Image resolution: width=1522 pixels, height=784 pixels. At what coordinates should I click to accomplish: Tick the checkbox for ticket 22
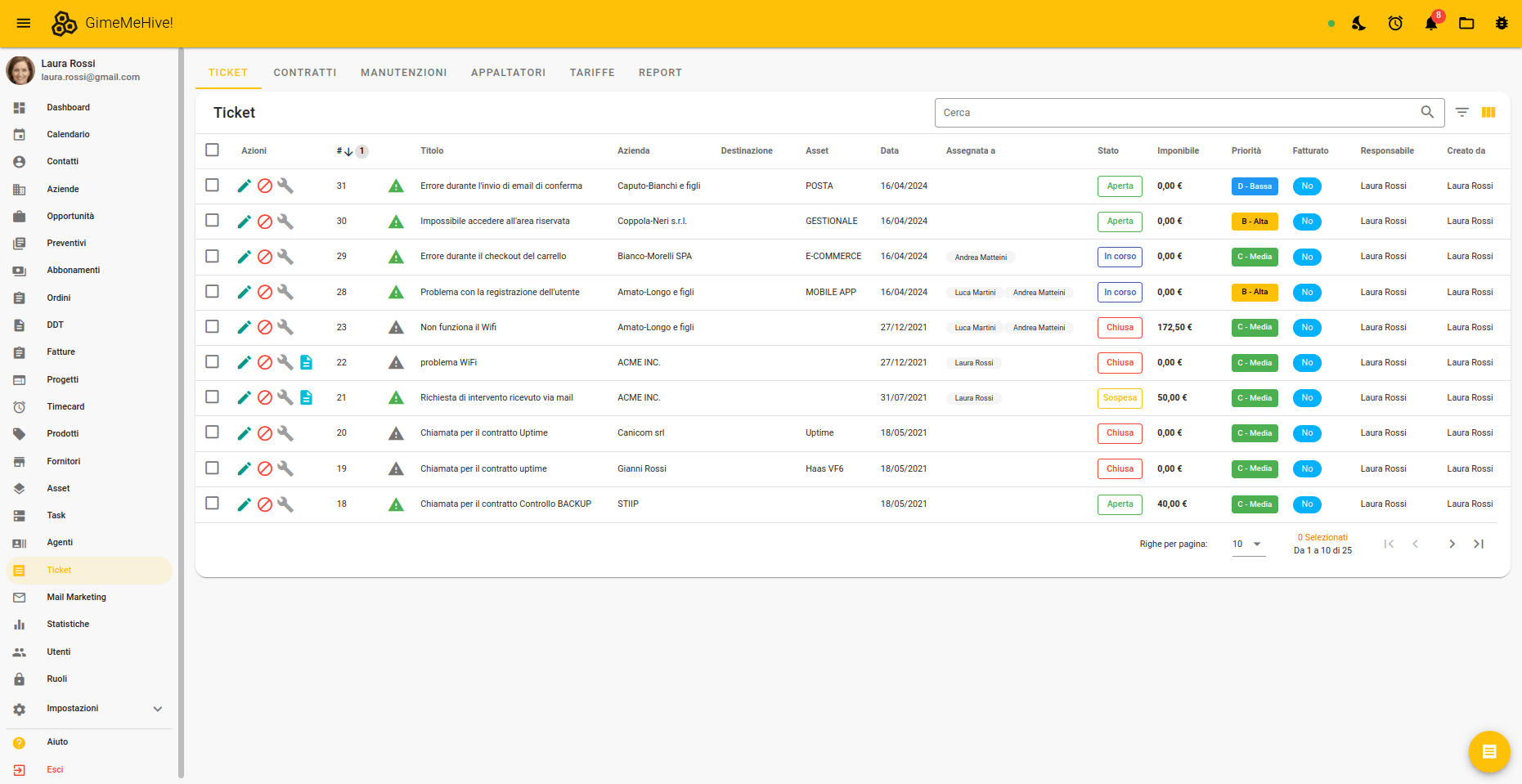tap(213, 361)
